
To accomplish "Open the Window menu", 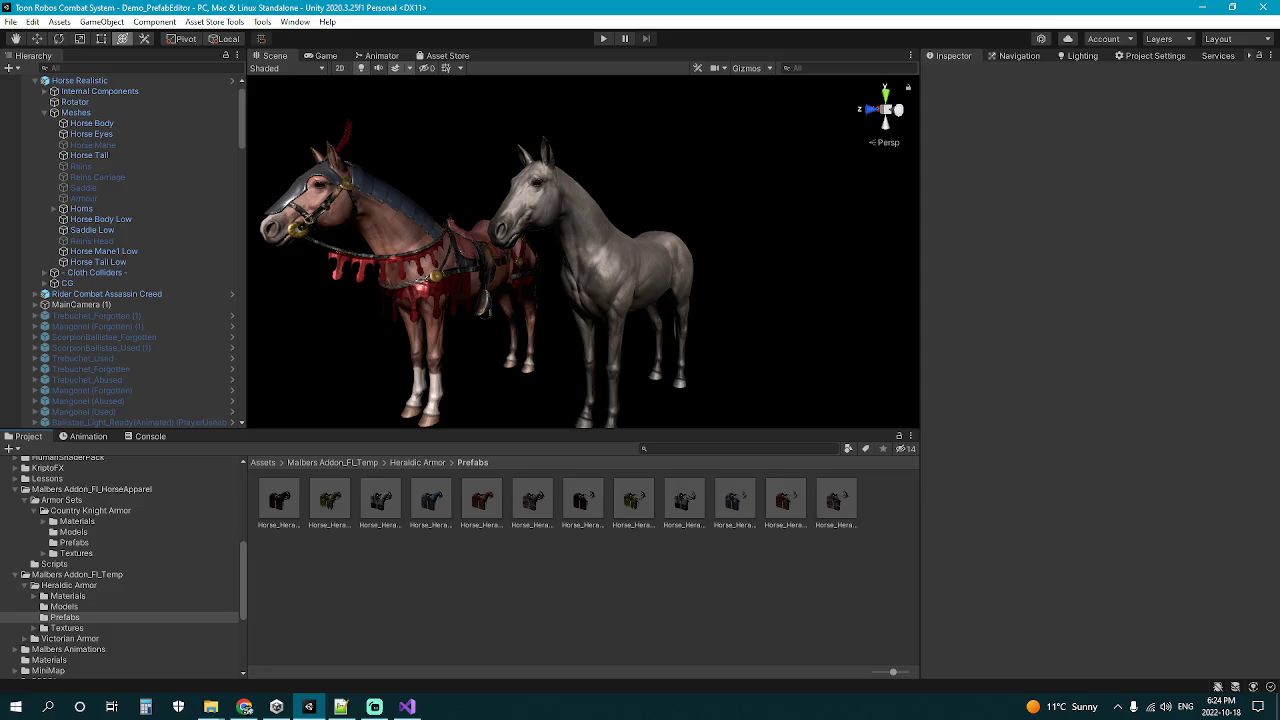I will point(295,22).
